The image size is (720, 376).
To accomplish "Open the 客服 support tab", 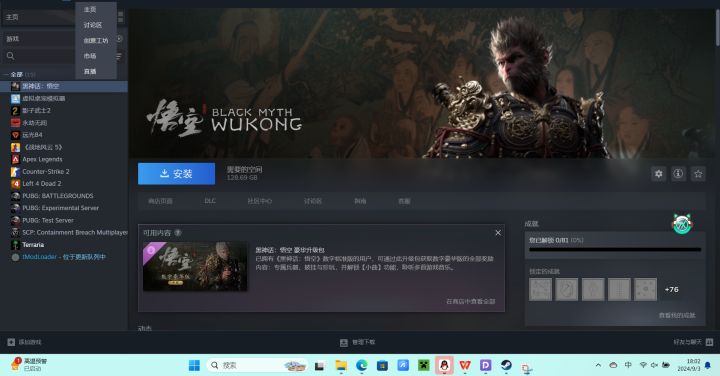I will [404, 201].
